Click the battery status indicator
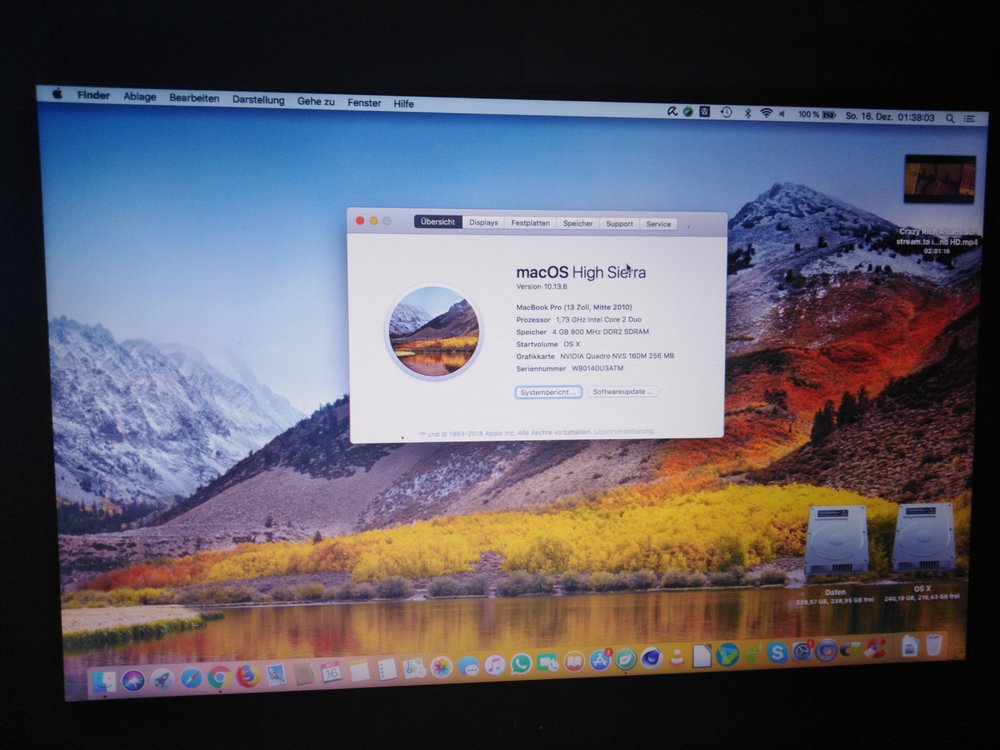 pyautogui.click(x=817, y=115)
